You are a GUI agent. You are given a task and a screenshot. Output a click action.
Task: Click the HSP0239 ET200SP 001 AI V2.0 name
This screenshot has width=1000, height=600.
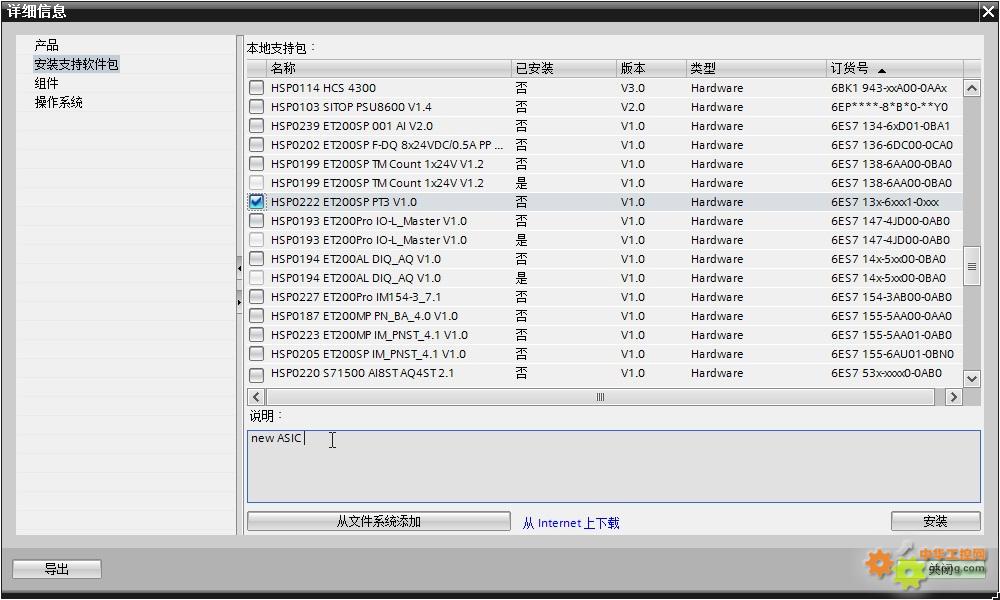tap(351, 126)
